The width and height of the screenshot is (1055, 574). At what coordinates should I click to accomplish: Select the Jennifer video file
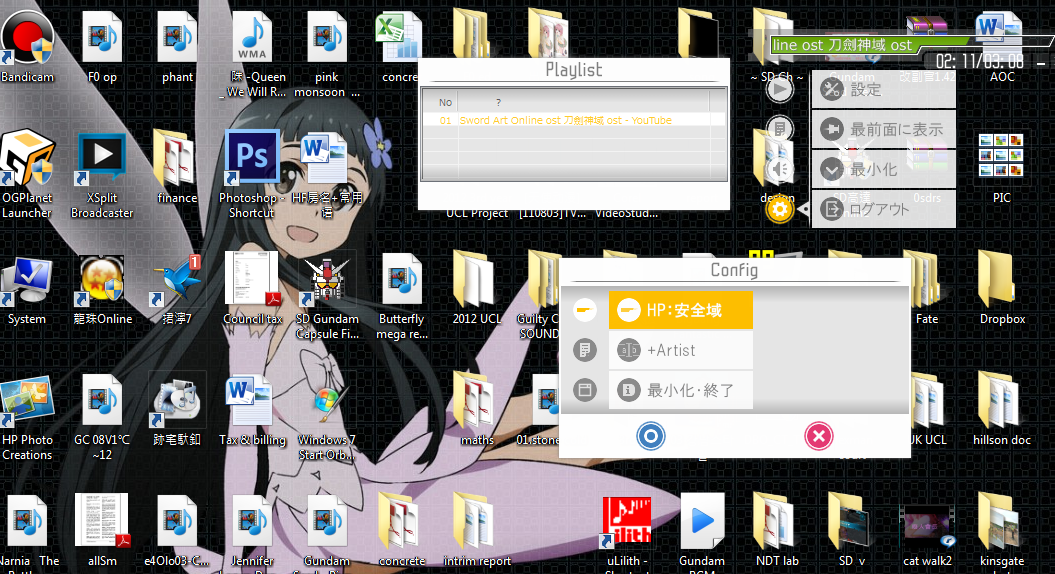[252, 532]
